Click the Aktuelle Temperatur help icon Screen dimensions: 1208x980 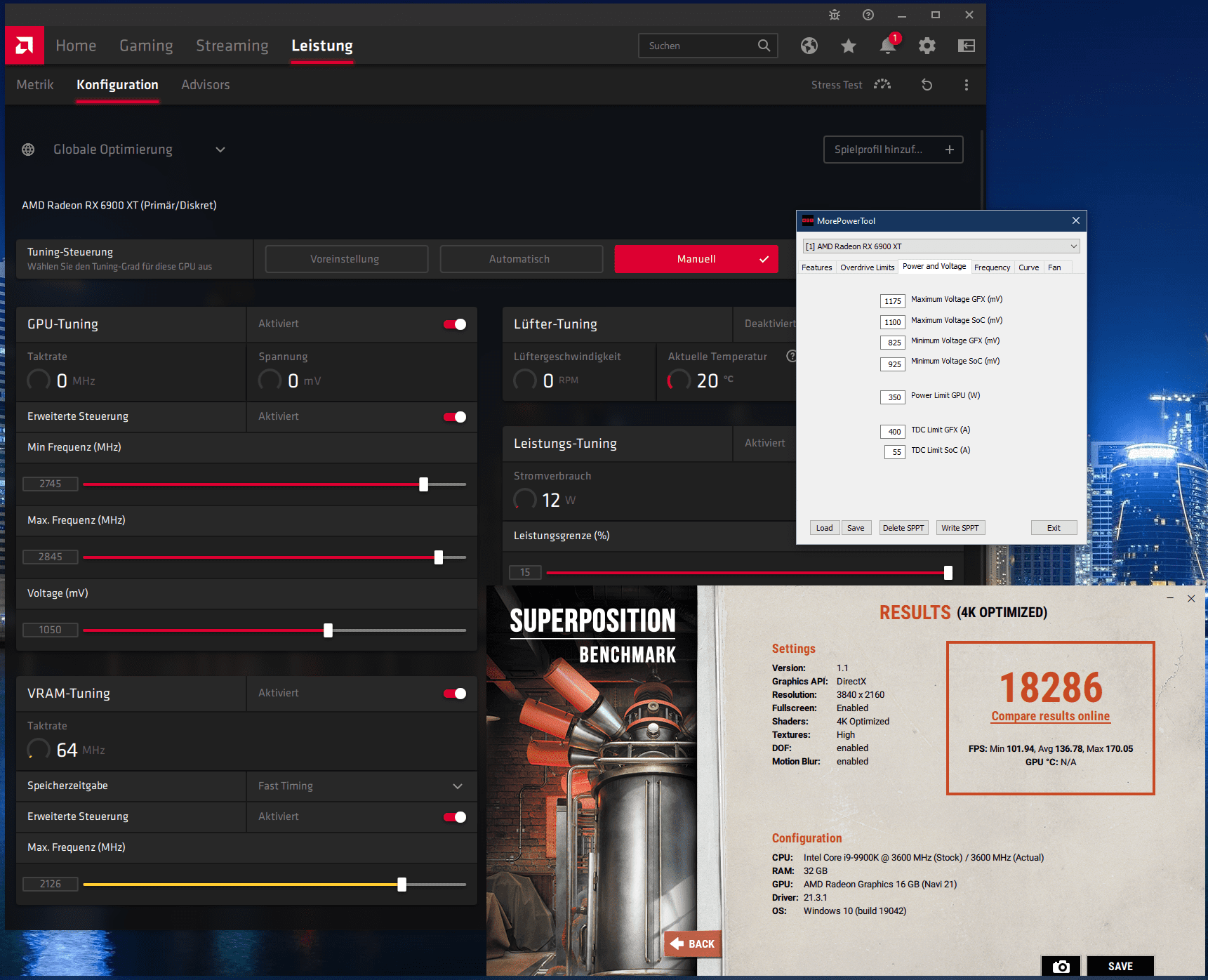[x=791, y=356]
